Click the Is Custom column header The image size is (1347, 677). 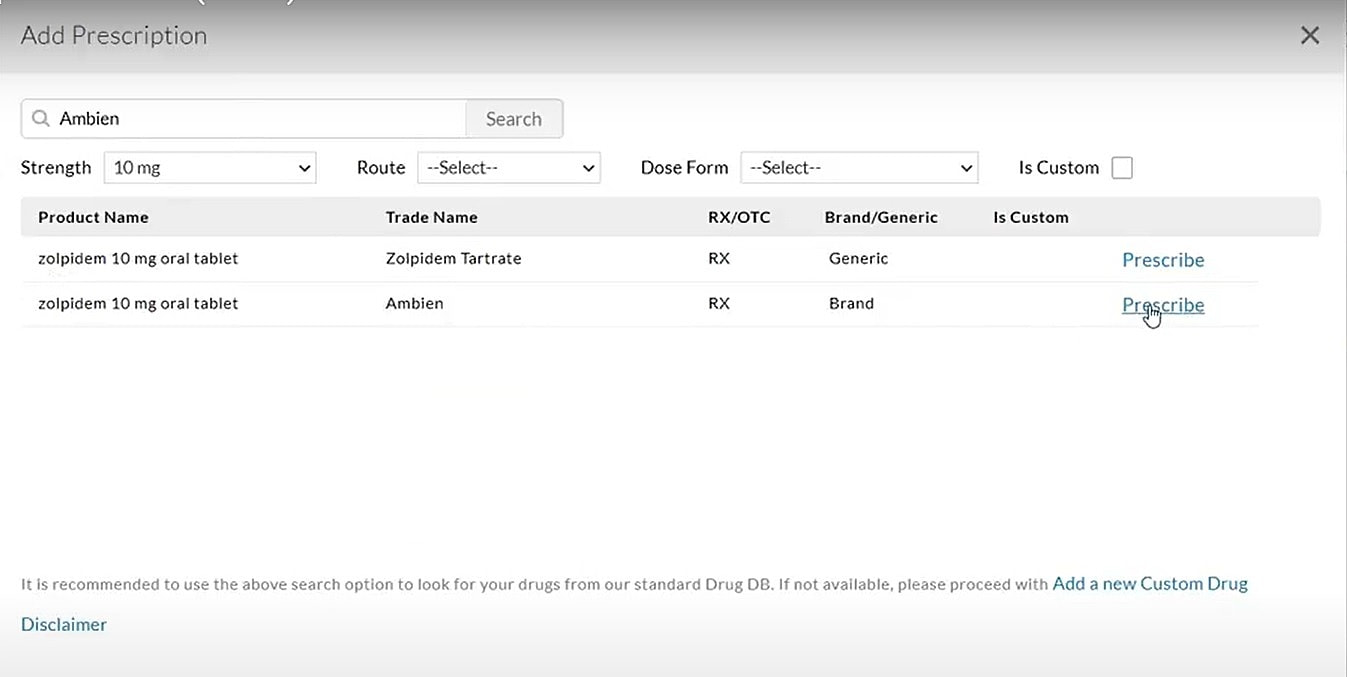click(1030, 217)
